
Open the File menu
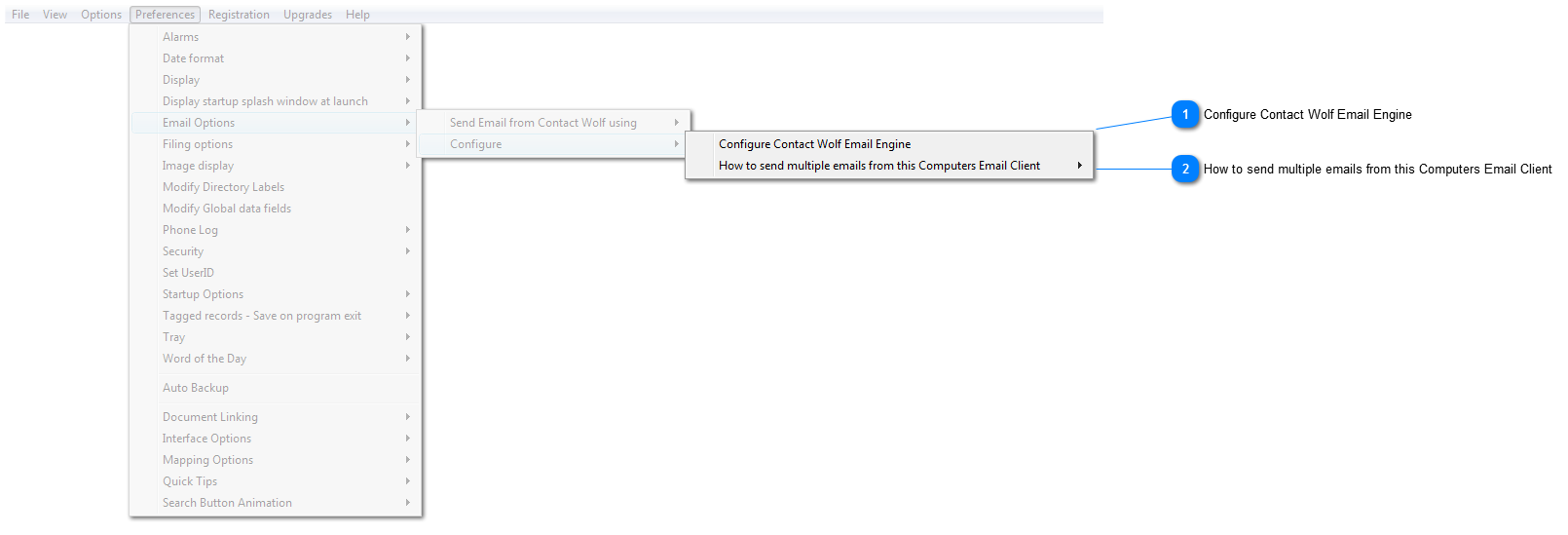tap(20, 15)
